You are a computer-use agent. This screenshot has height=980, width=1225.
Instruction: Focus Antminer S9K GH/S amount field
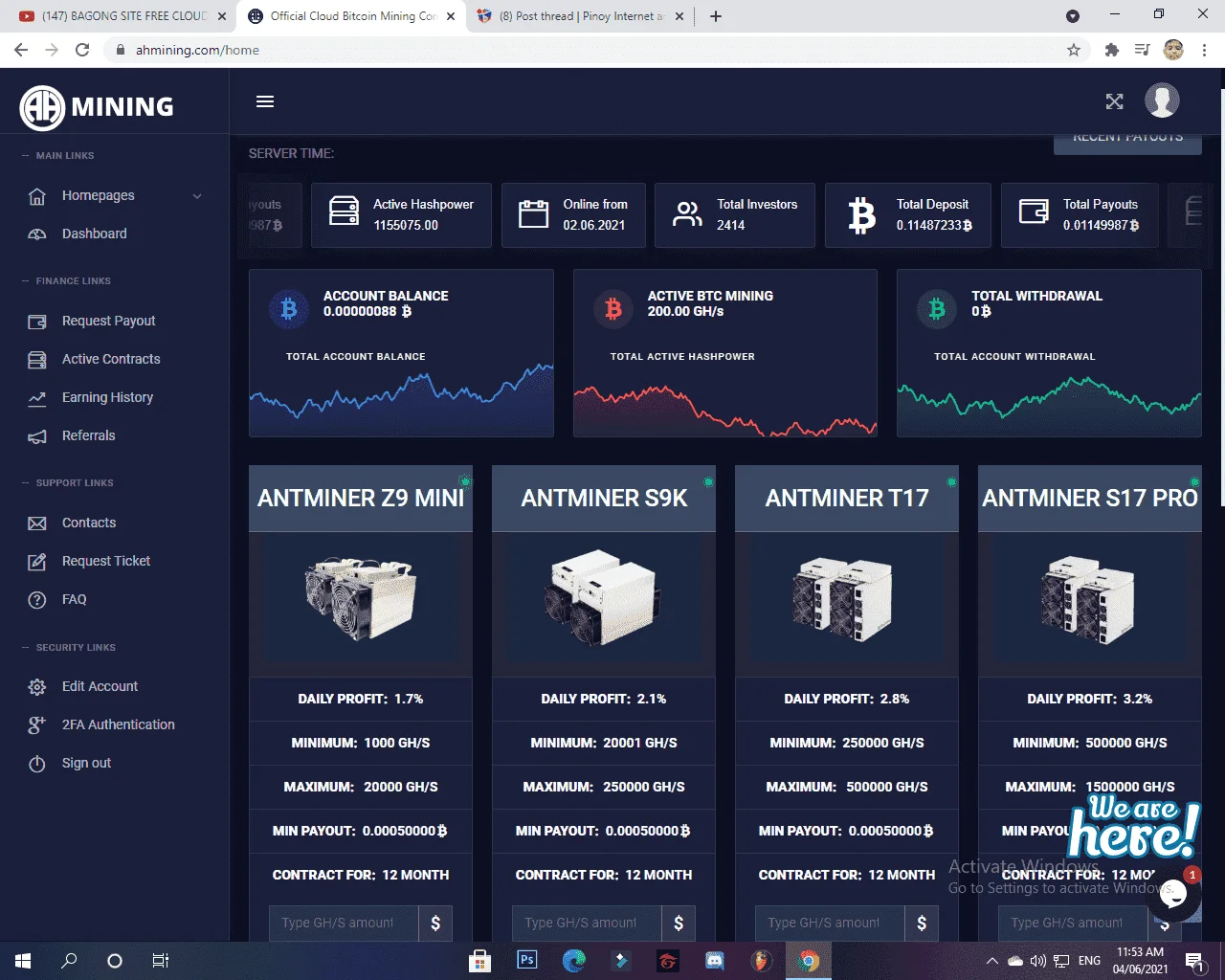pos(587,923)
